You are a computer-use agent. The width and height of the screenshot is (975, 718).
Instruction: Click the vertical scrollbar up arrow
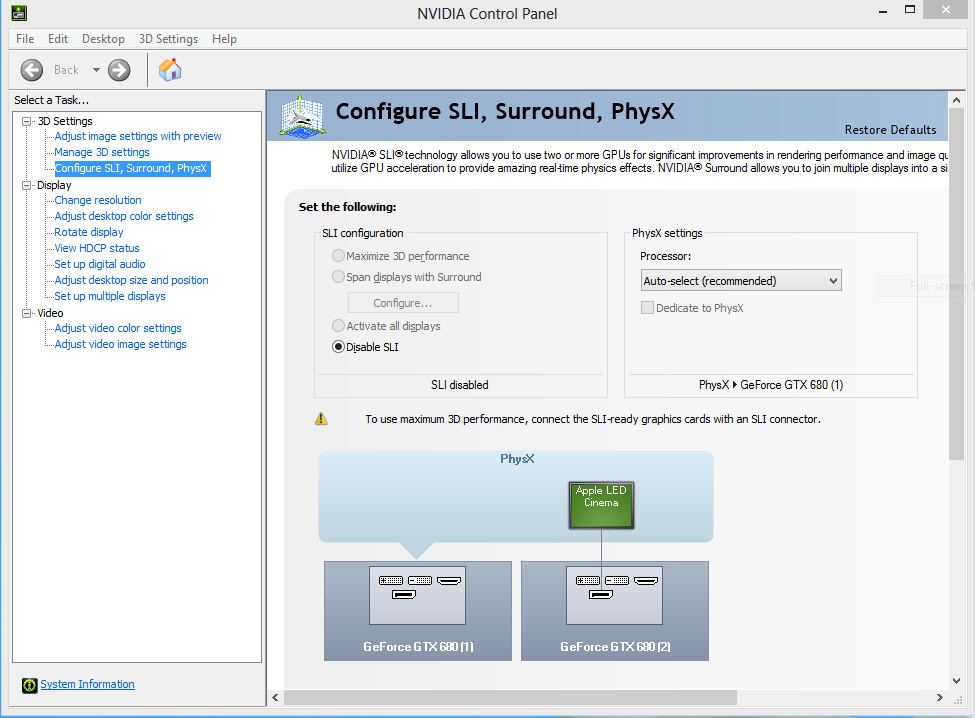[956, 99]
